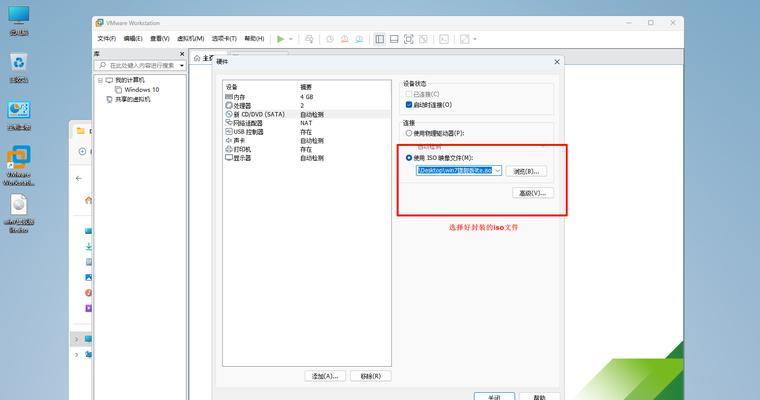The width and height of the screenshot is (760, 400).
Task: Expand the upper chevron in File Explorer sidebar
Action: click(x=77, y=339)
